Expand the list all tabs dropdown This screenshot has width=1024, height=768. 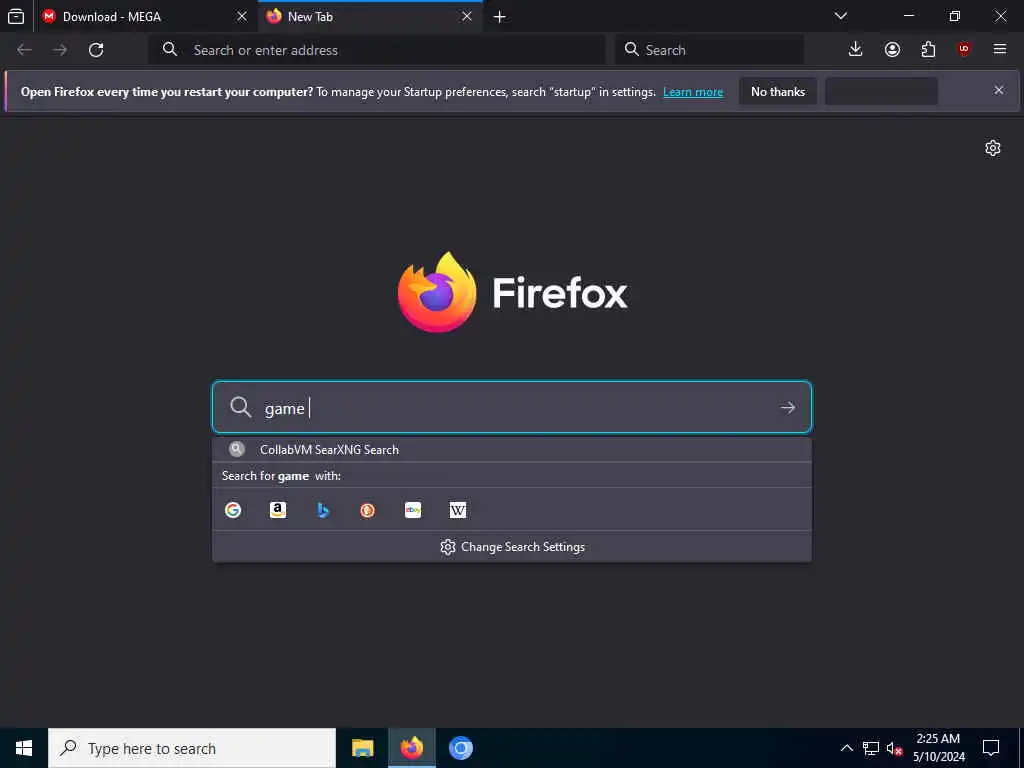click(x=840, y=16)
